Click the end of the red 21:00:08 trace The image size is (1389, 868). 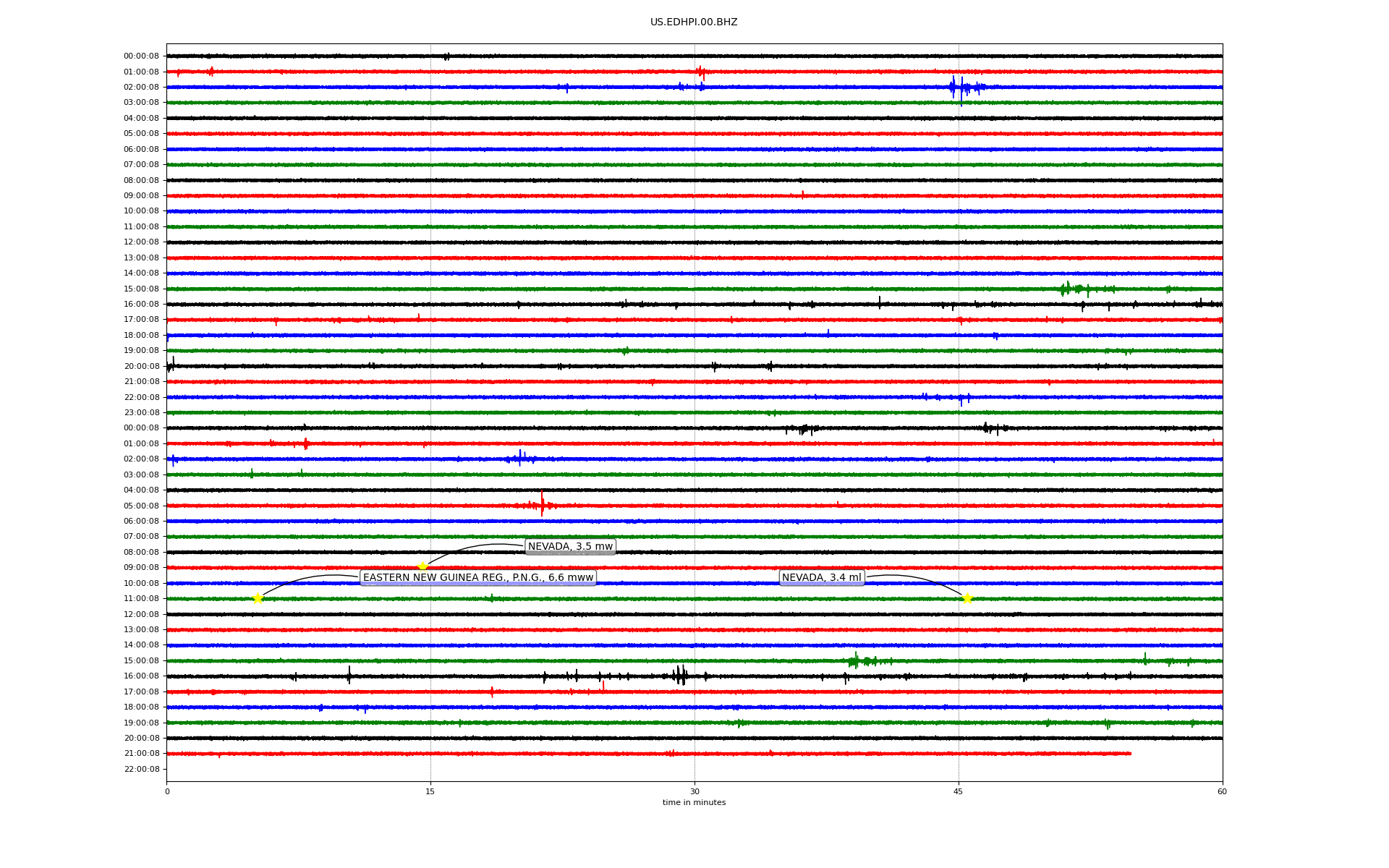(x=1130, y=754)
